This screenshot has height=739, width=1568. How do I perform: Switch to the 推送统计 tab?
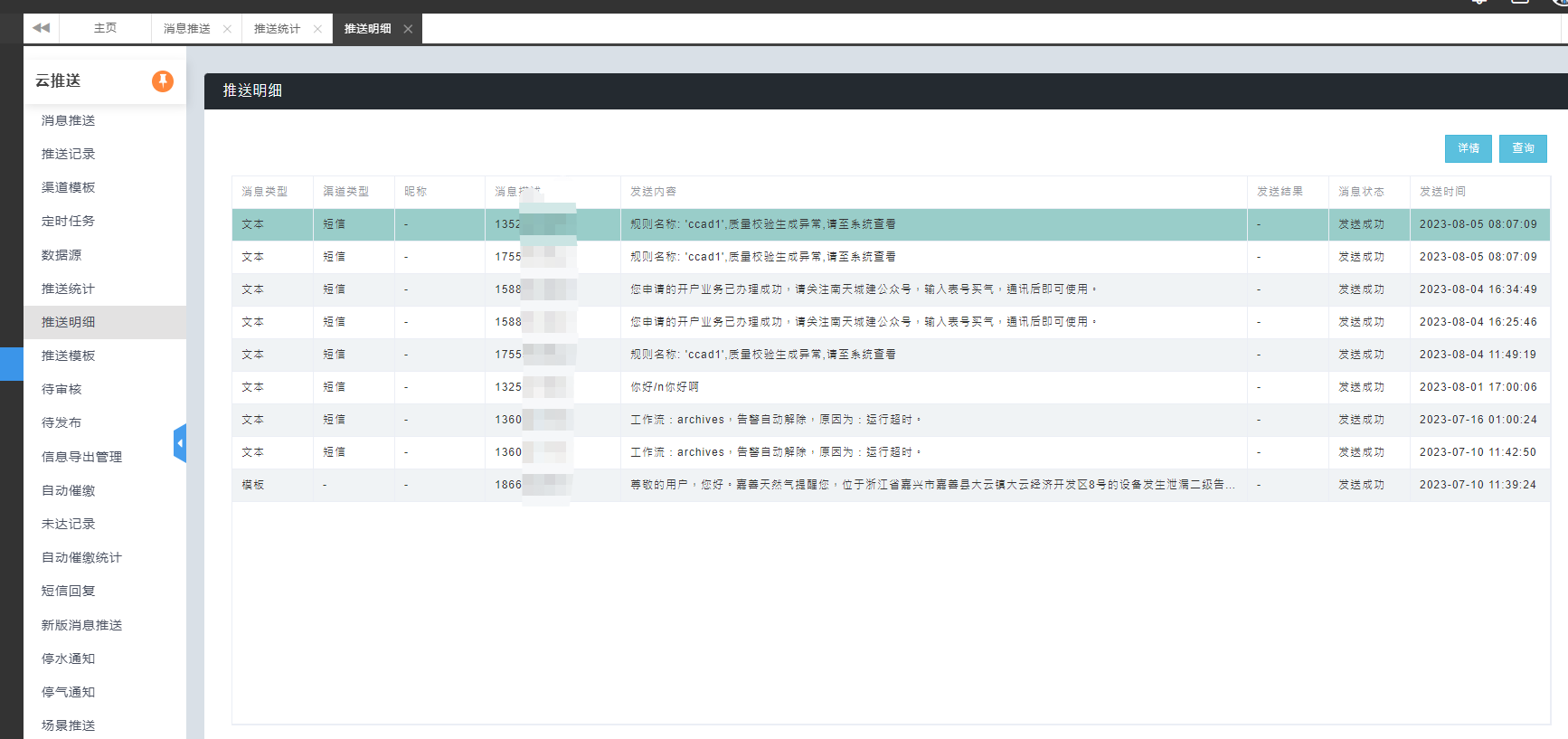pyautogui.click(x=277, y=29)
